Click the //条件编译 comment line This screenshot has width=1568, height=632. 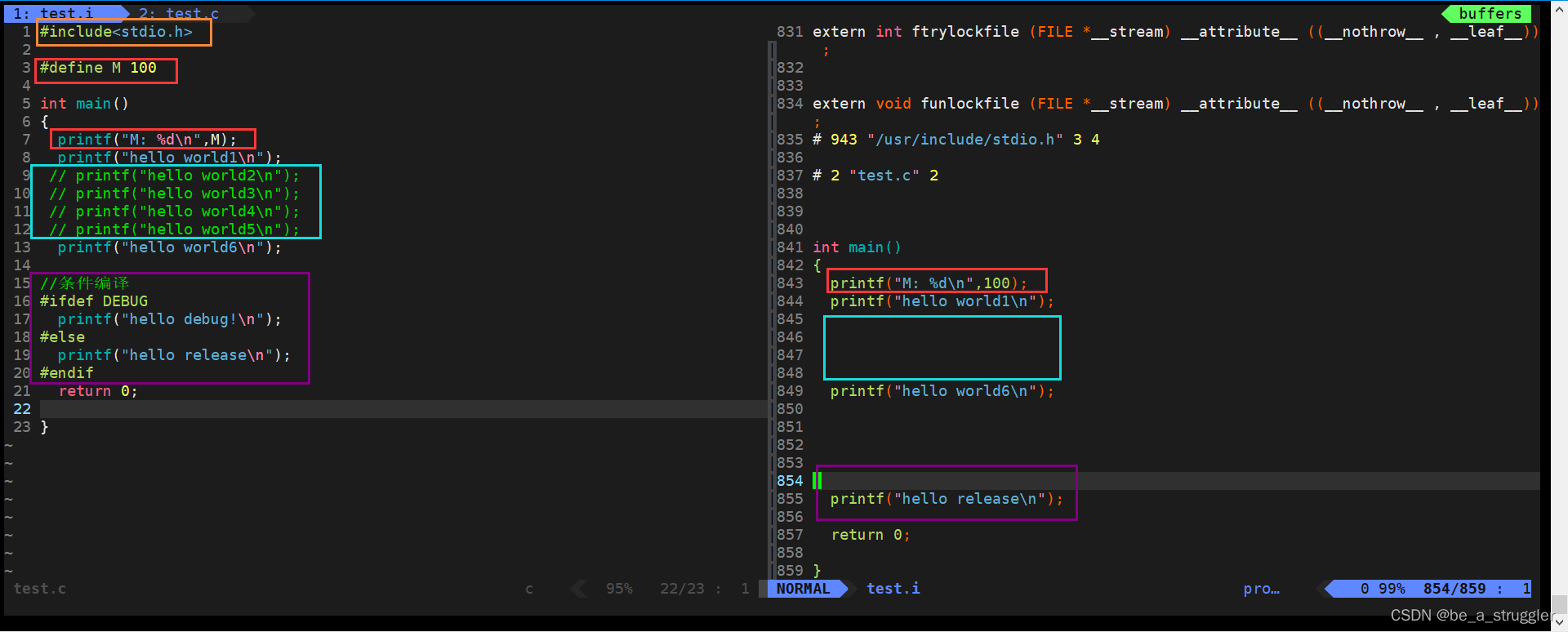click(85, 283)
